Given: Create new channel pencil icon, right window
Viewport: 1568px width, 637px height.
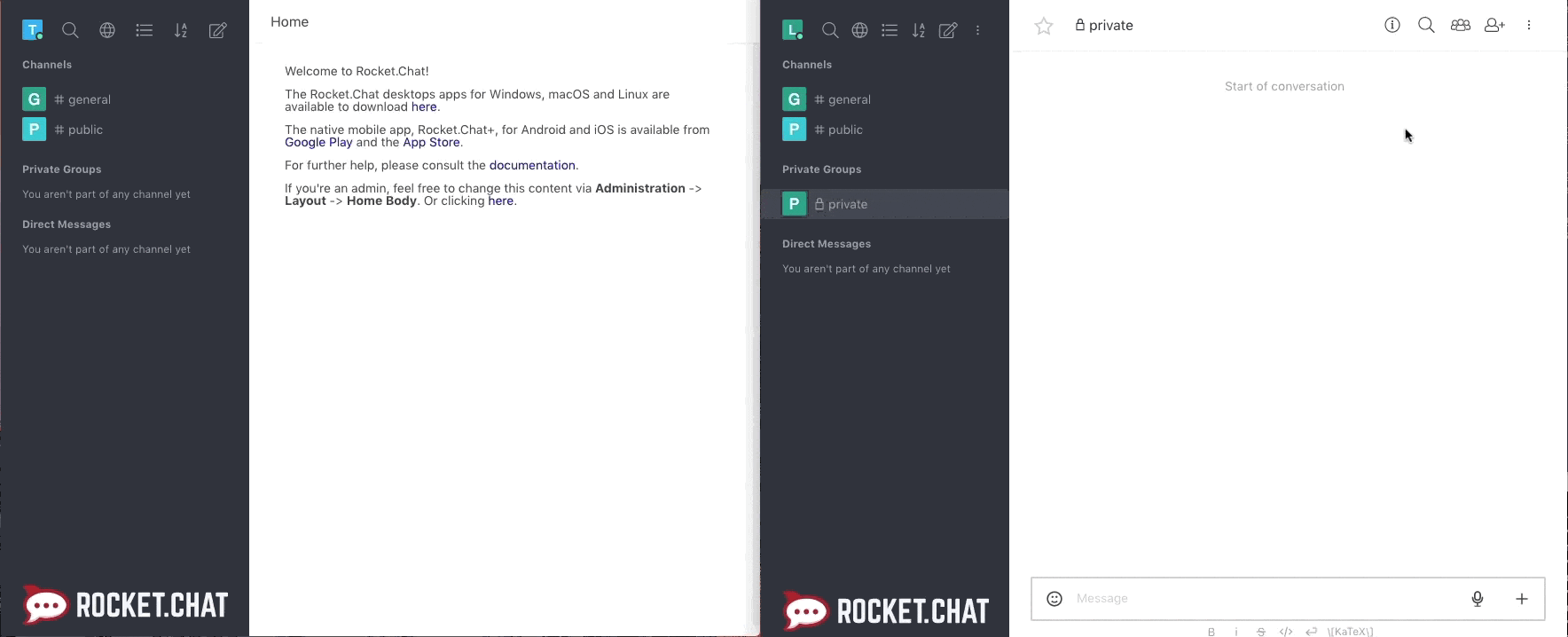Looking at the screenshot, I should [x=948, y=30].
